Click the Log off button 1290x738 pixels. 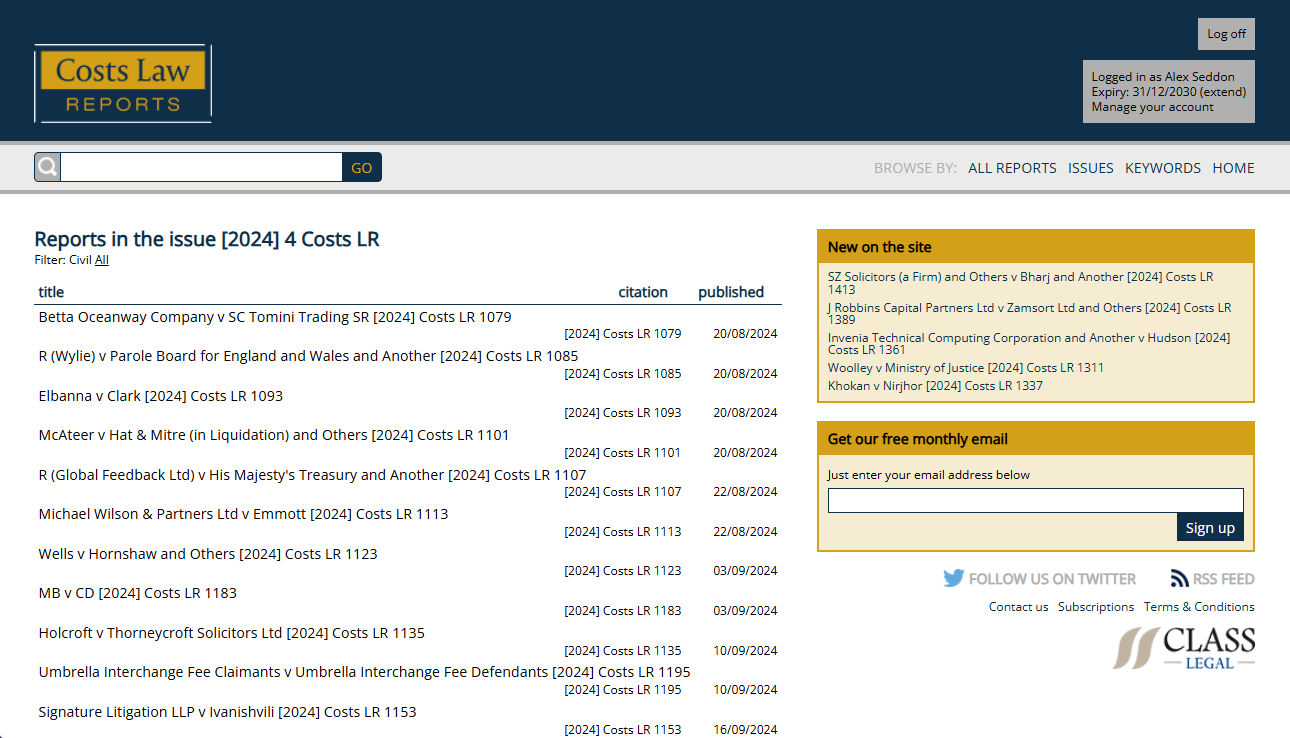click(x=1226, y=34)
